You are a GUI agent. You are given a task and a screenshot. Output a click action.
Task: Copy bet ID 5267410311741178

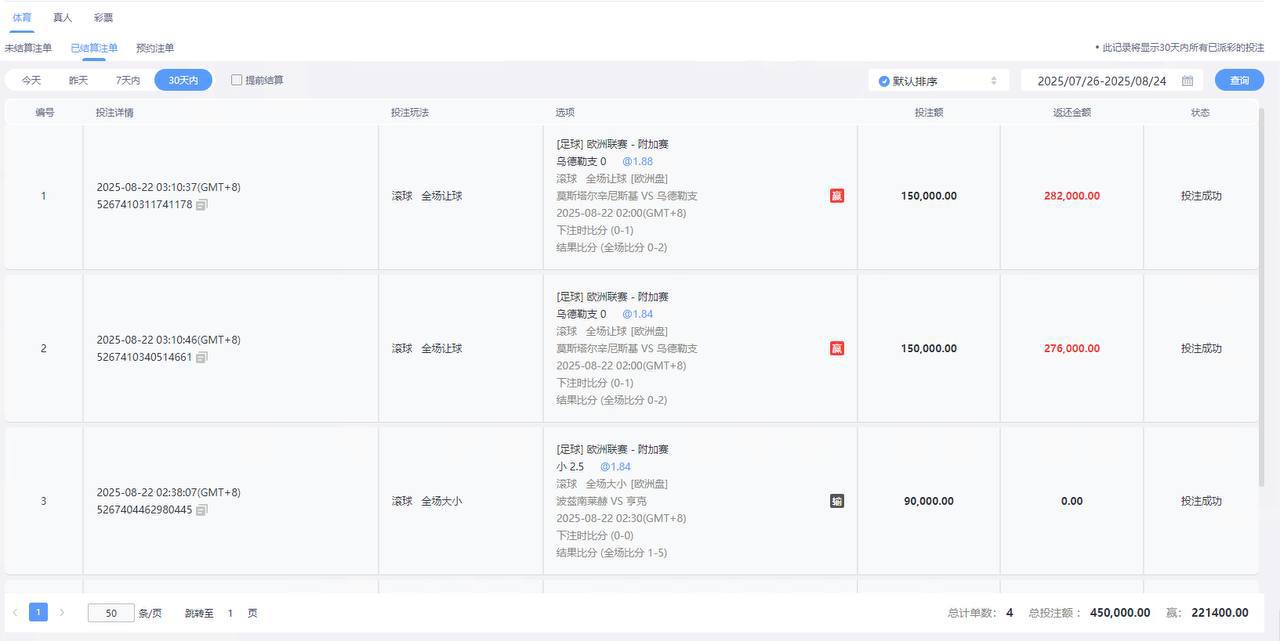202,205
